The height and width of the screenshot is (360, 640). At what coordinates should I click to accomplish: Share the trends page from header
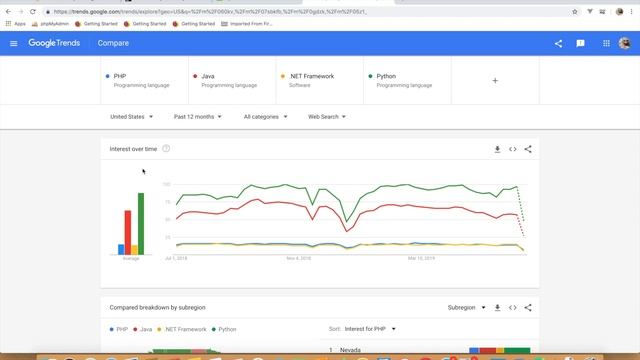click(558, 43)
